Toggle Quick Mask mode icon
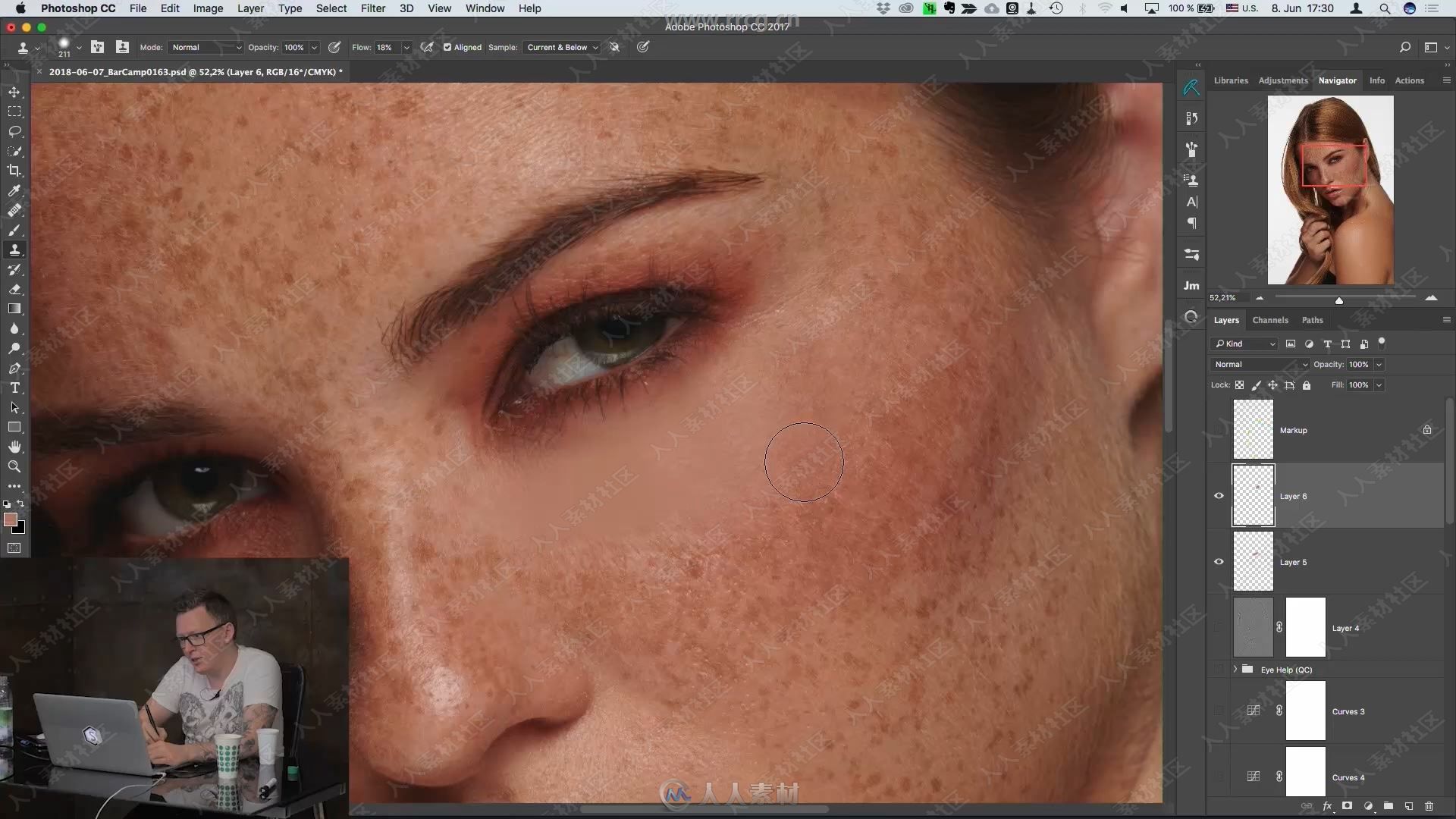 [x=14, y=548]
